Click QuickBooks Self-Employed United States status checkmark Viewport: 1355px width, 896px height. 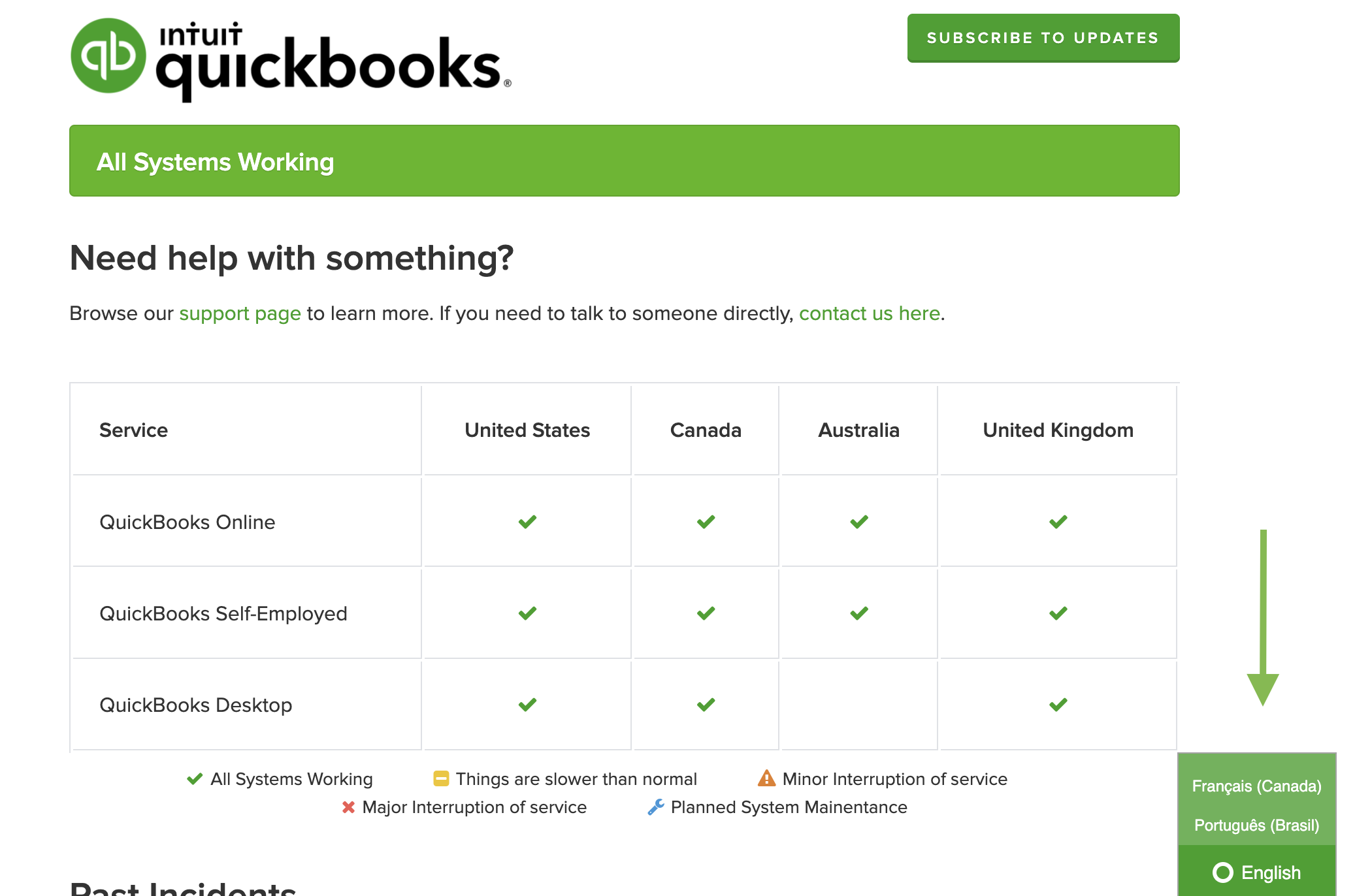(527, 613)
